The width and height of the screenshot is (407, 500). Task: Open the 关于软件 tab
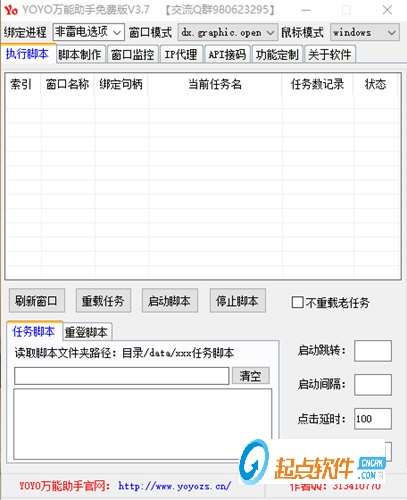330,54
